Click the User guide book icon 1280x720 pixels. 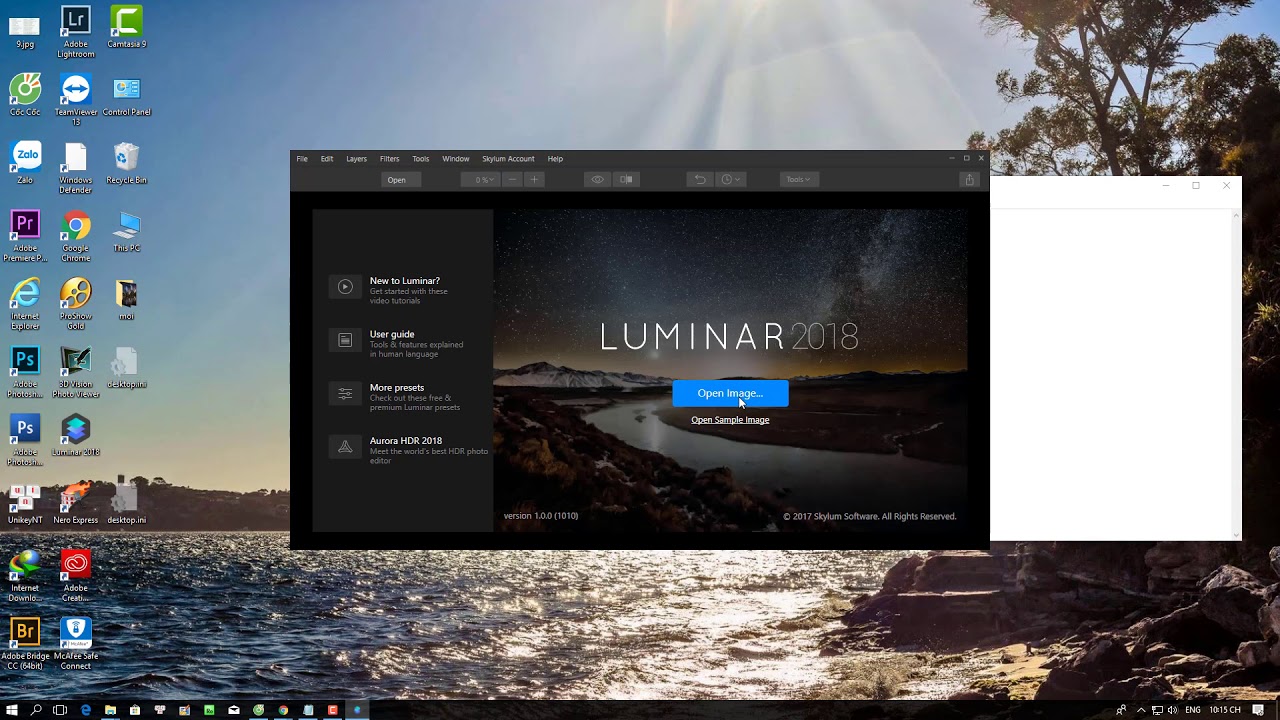345,340
